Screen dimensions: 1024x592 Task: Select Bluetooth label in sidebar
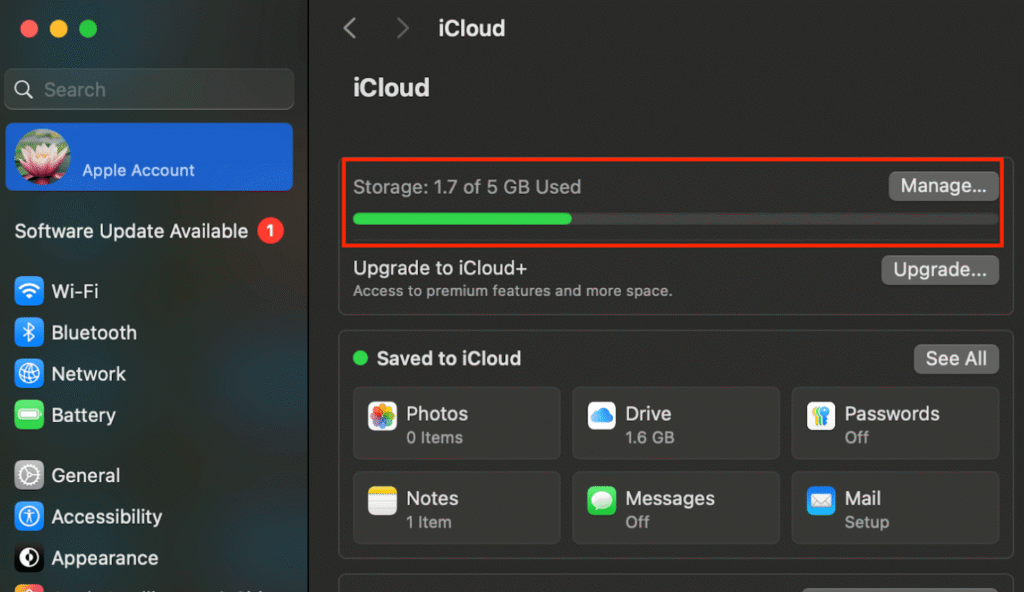(94, 333)
